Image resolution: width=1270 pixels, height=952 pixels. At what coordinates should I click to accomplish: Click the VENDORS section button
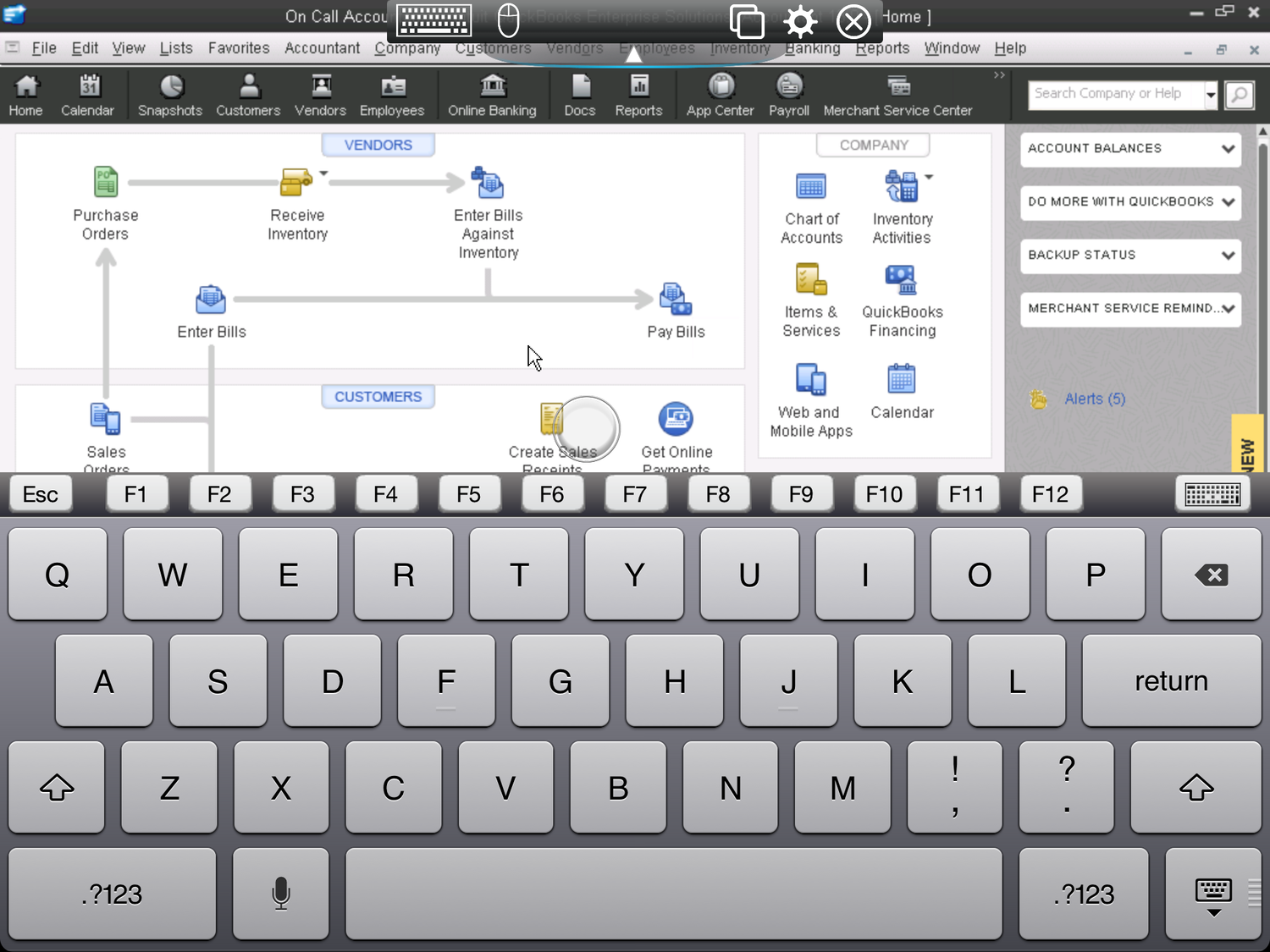(378, 145)
